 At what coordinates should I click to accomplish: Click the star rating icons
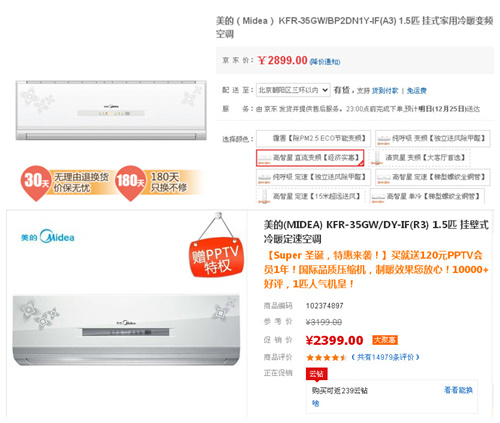[326, 358]
